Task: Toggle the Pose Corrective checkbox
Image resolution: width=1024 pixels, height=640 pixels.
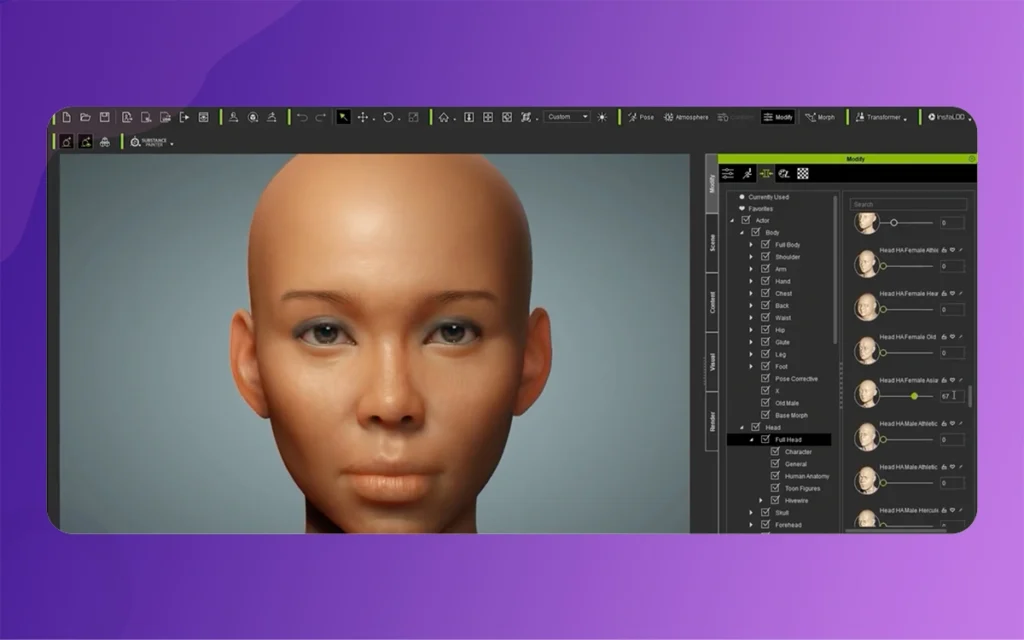Action: tap(765, 378)
